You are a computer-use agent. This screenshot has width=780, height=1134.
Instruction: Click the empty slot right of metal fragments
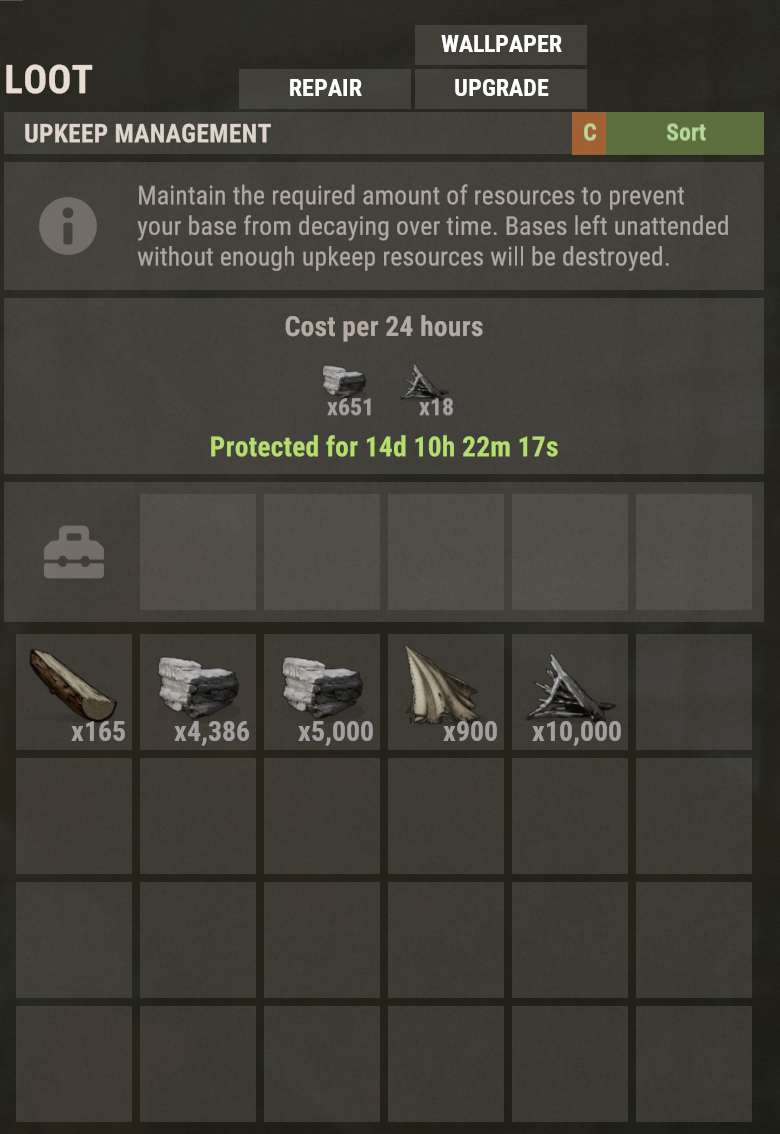(x=694, y=692)
